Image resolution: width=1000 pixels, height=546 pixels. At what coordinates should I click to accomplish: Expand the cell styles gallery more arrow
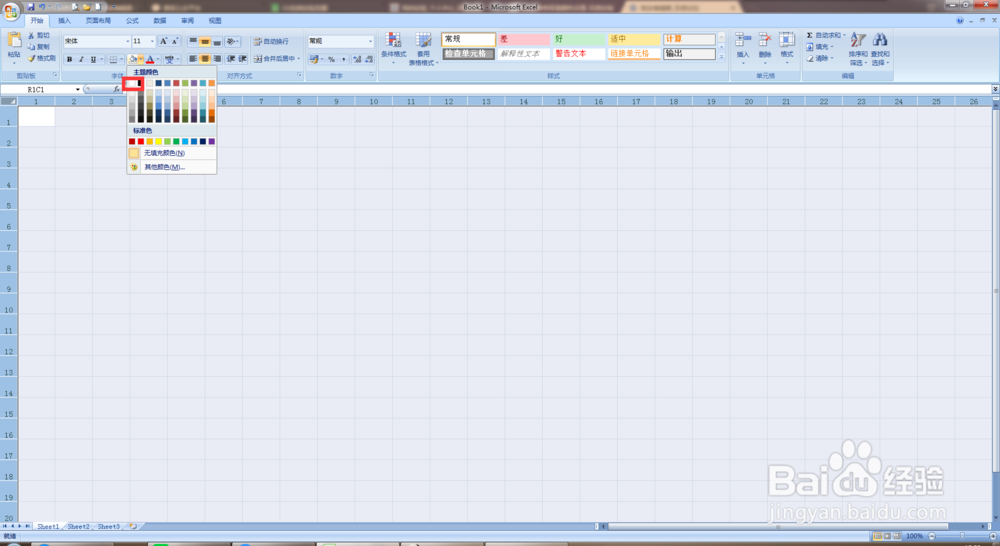click(721, 57)
